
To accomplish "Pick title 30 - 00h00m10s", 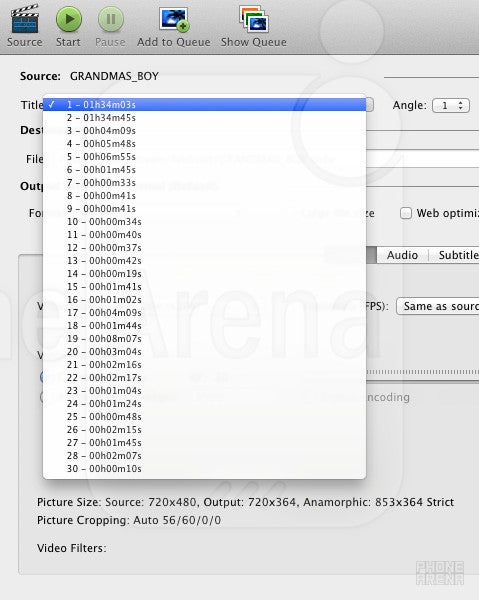I will click(205, 469).
